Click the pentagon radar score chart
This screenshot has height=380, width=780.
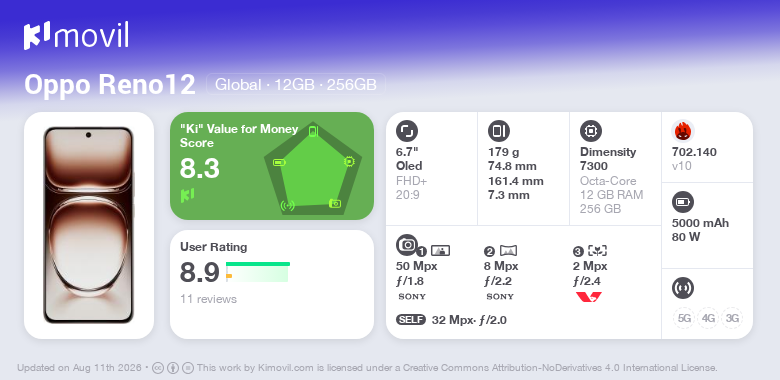point(313,168)
